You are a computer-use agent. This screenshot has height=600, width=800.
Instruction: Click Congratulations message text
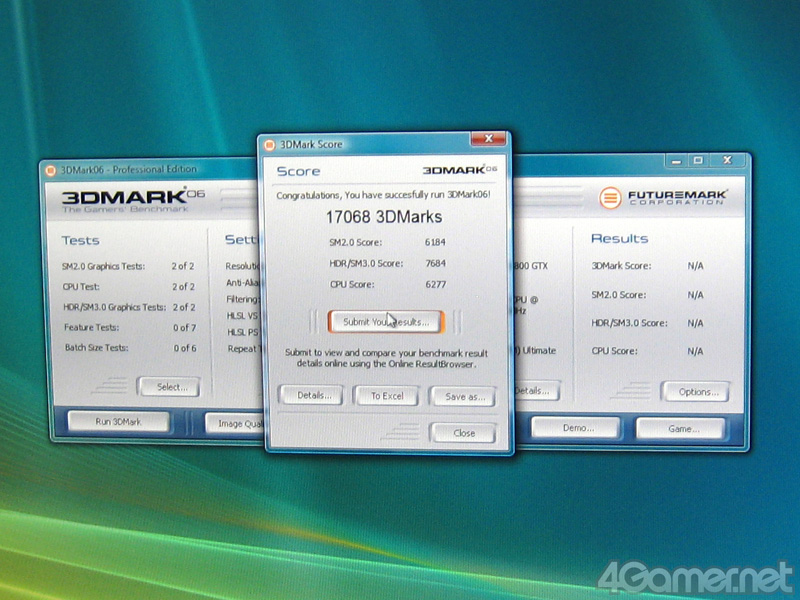coord(383,195)
